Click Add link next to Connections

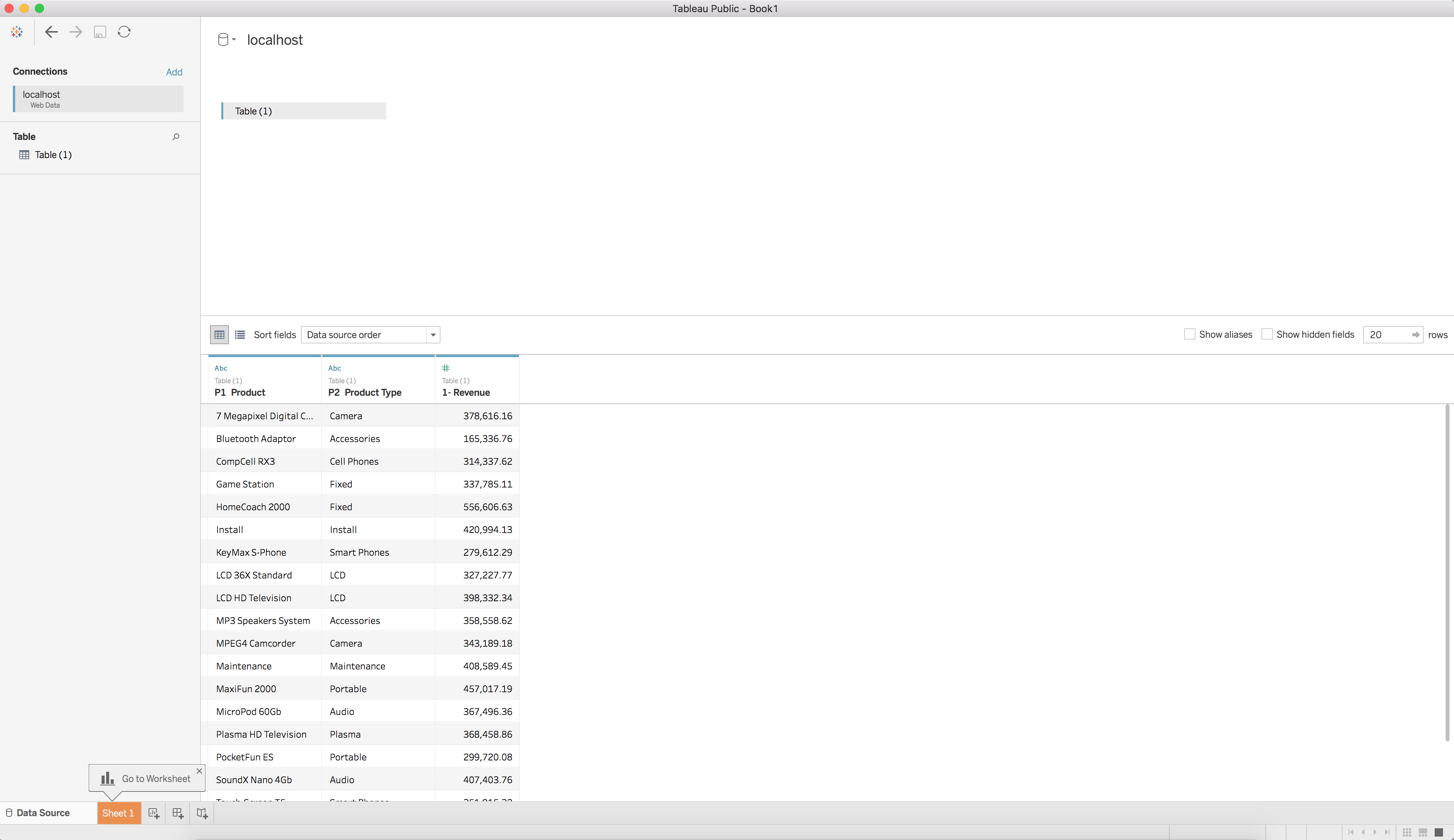coord(174,72)
